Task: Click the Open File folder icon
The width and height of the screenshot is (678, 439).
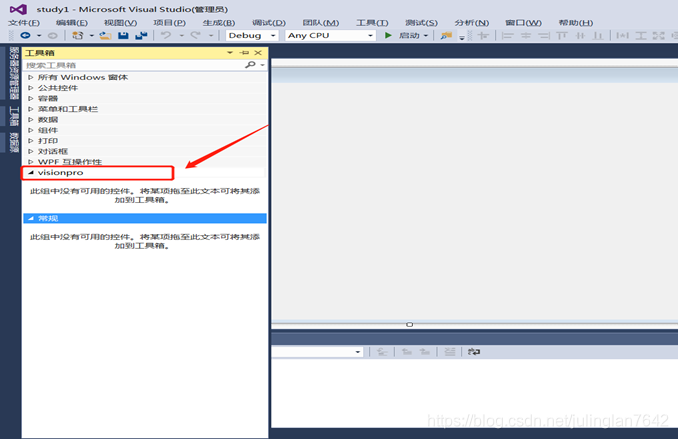Action: [x=105, y=35]
